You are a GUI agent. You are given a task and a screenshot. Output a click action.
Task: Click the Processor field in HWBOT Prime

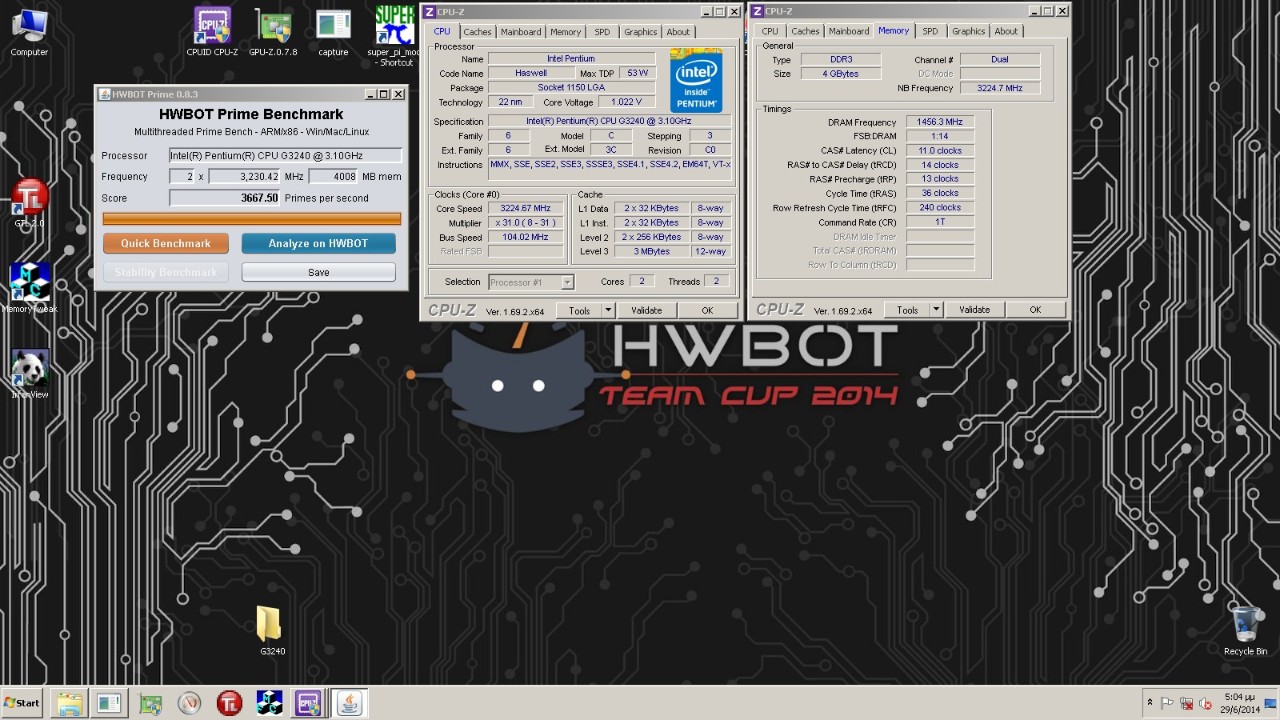285,156
